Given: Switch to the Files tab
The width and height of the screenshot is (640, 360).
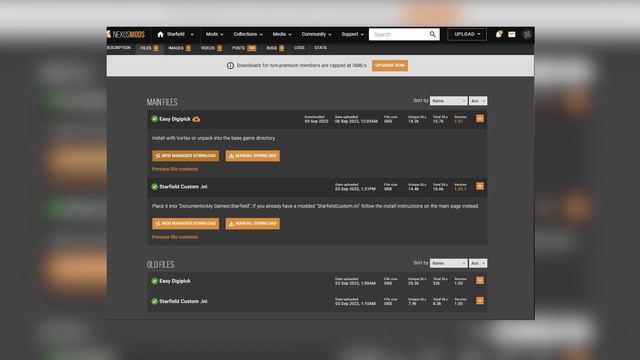Looking at the screenshot, I should point(149,48).
